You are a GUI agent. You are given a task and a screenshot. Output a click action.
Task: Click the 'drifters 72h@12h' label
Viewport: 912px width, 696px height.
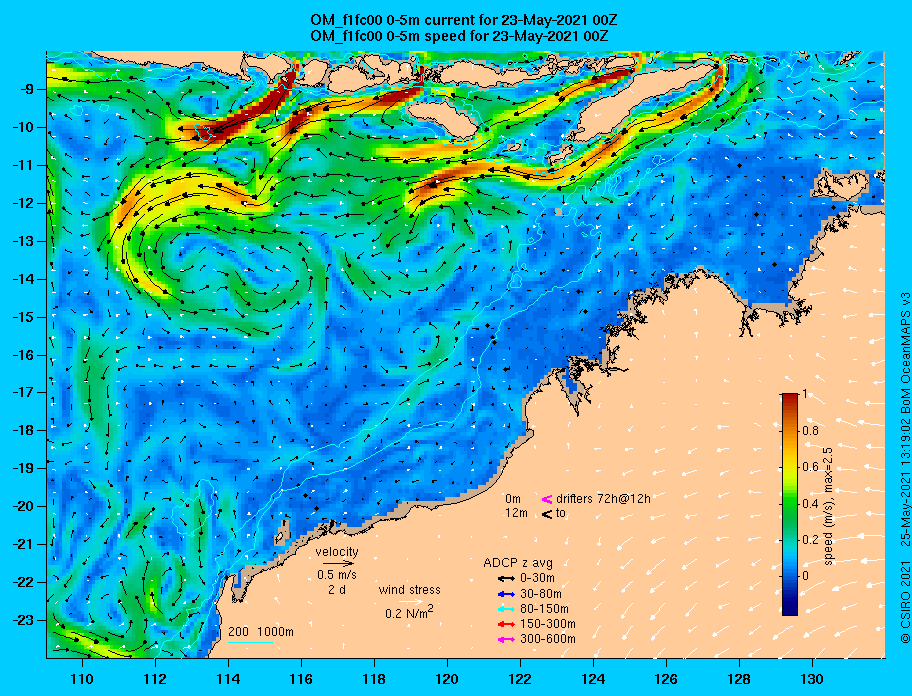pos(603,498)
